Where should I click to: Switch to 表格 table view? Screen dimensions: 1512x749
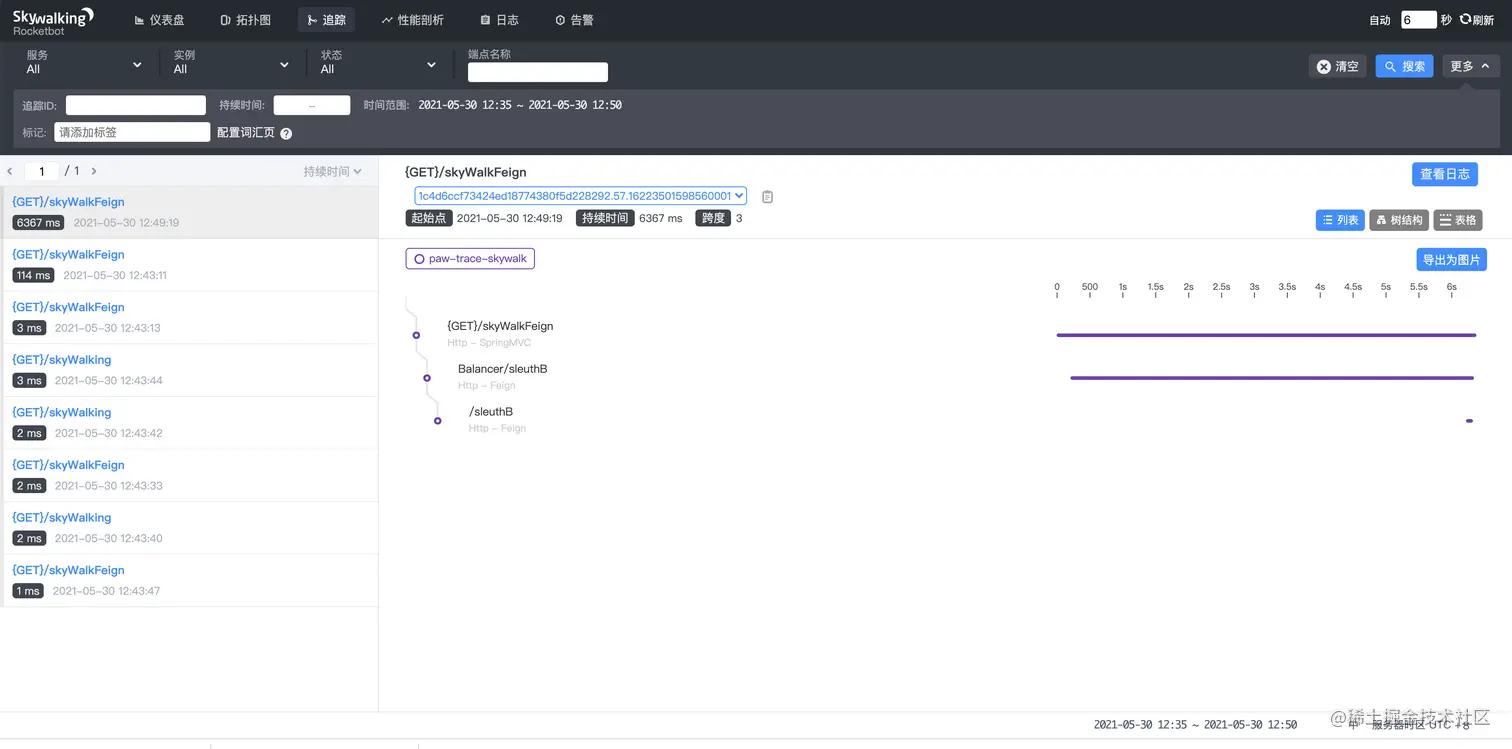[1458, 220]
